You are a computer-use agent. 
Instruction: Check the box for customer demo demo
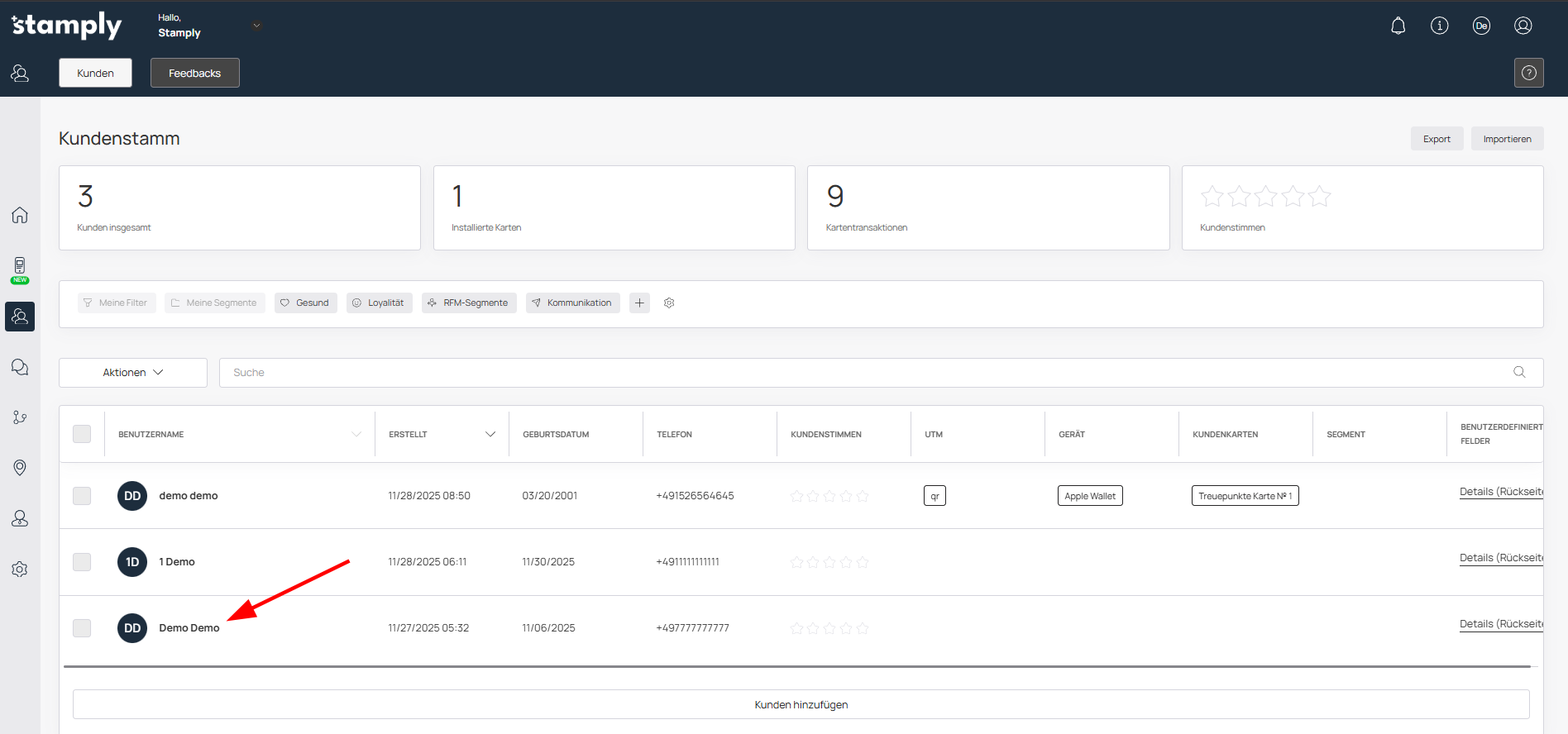pyautogui.click(x=82, y=496)
